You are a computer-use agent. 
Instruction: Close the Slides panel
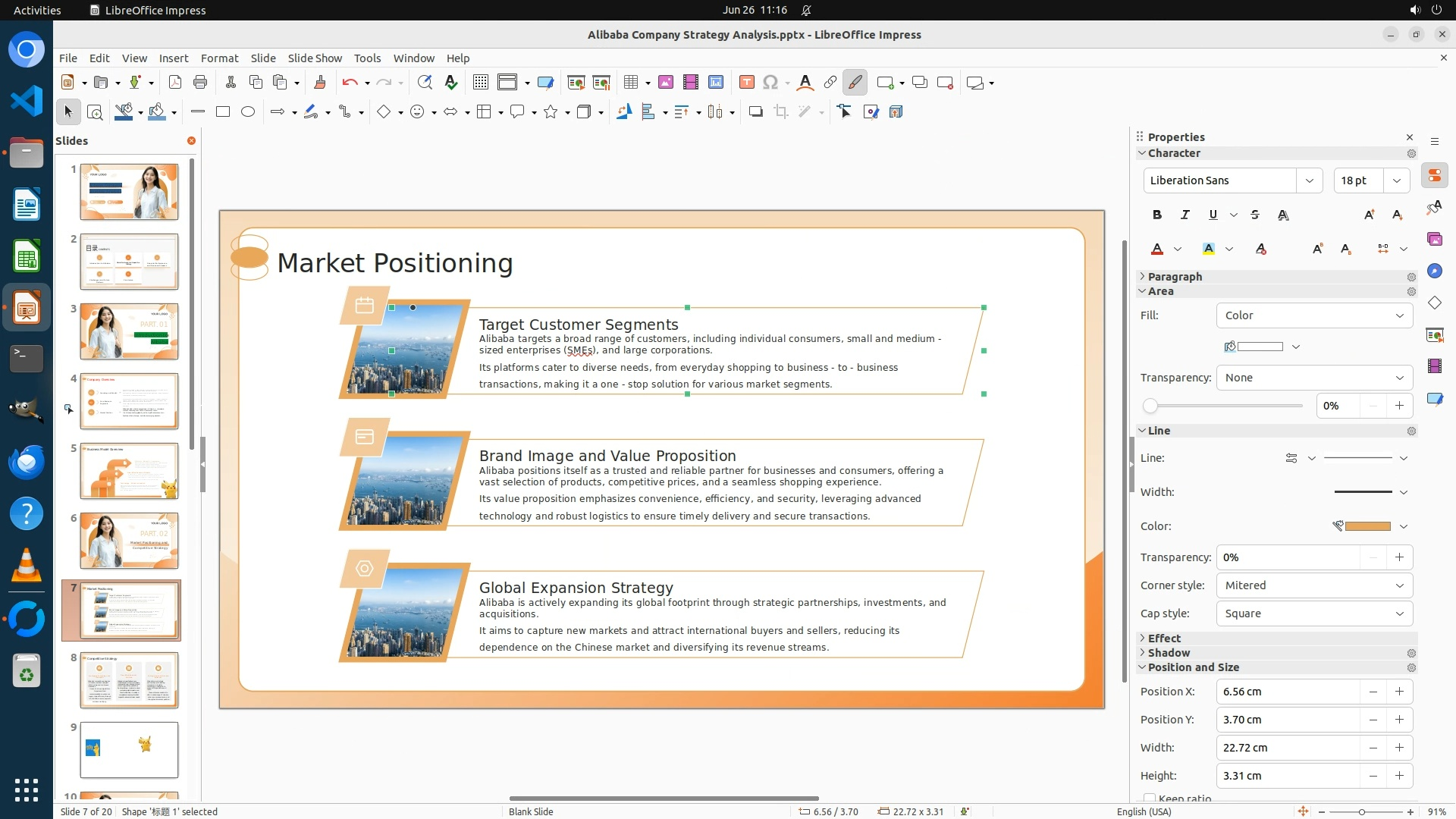pos(191,141)
